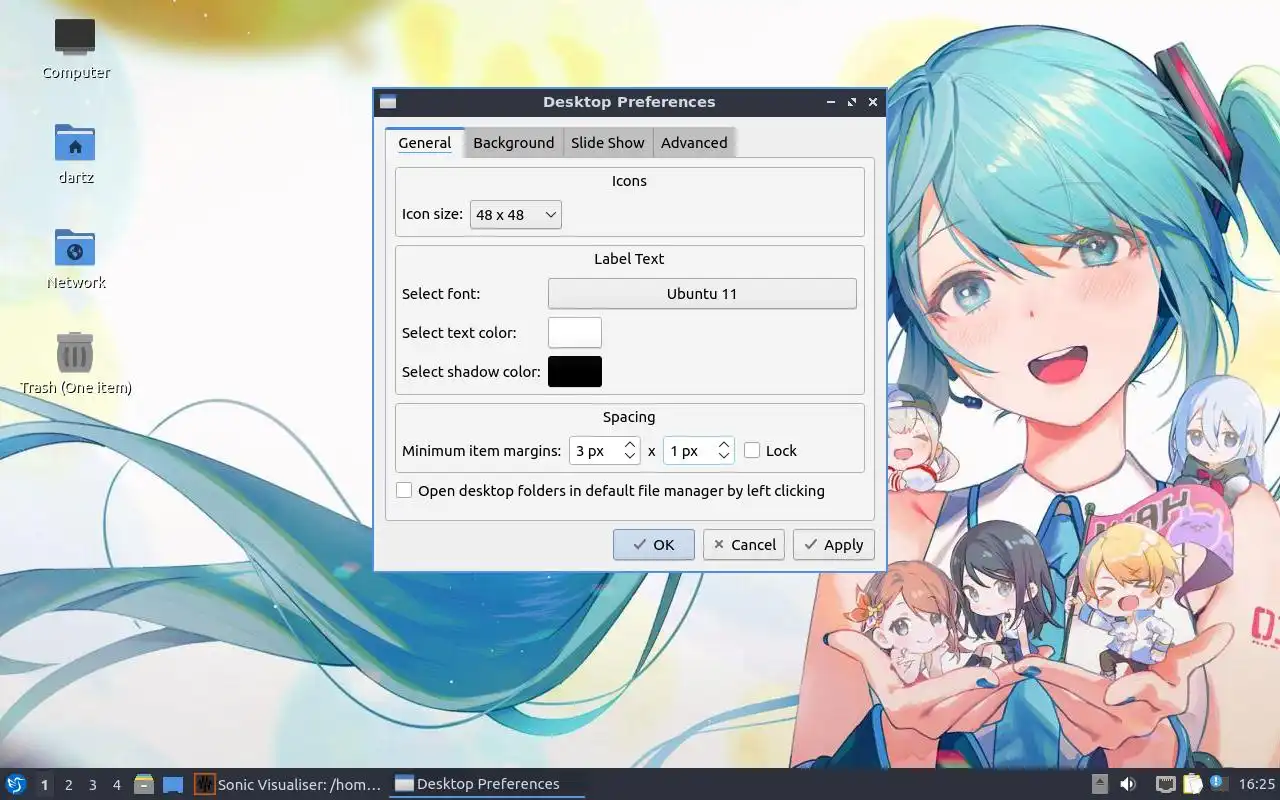Viewport: 1280px width, 800px height.
Task: Click the Apply button
Action: pyautogui.click(x=834, y=545)
